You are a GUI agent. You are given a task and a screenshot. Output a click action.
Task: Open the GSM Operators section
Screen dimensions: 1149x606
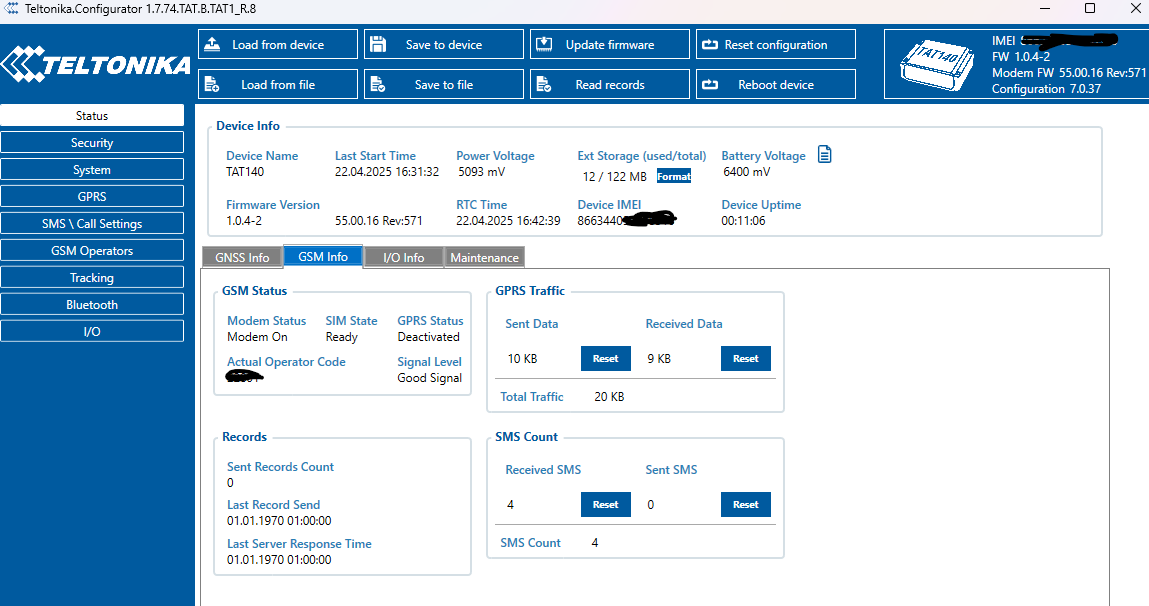tap(92, 251)
